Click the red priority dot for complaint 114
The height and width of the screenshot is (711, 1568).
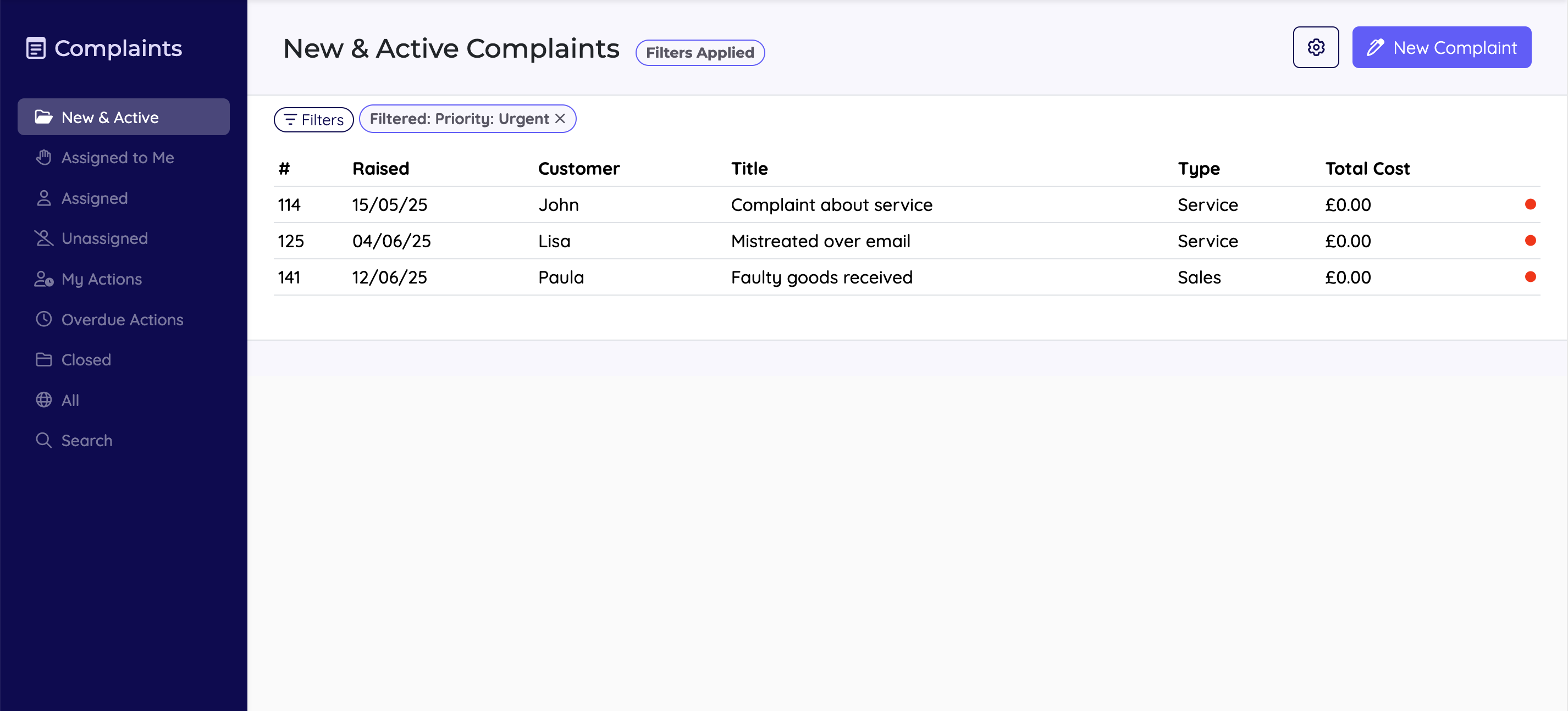[x=1530, y=204]
